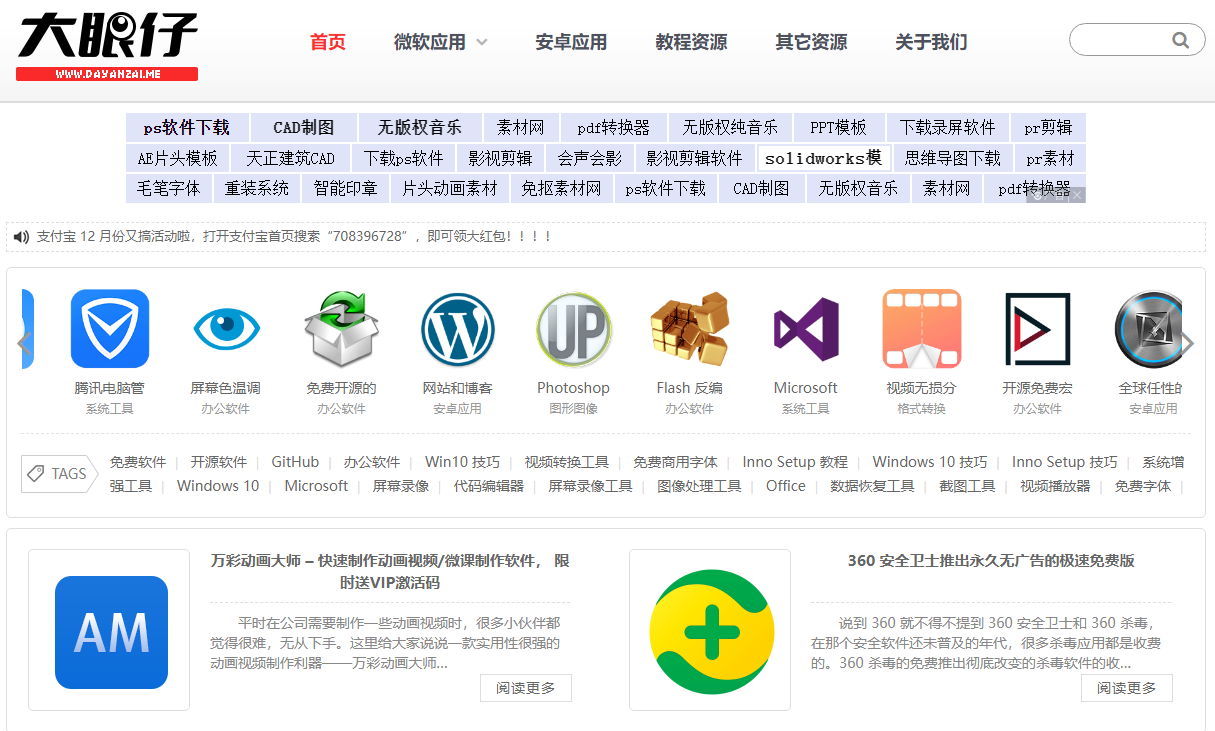The image size is (1215, 731).
Task: Open the 免费开源的 box icon
Action: coord(341,329)
